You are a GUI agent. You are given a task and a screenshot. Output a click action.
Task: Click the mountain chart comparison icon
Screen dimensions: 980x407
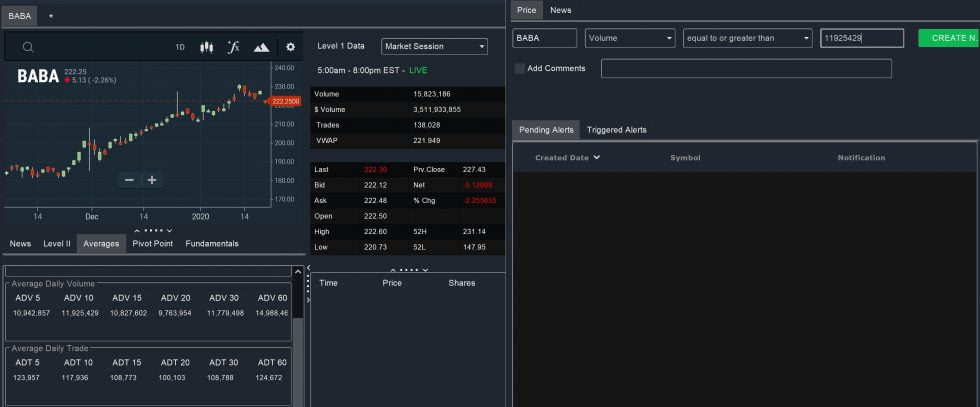pos(261,47)
